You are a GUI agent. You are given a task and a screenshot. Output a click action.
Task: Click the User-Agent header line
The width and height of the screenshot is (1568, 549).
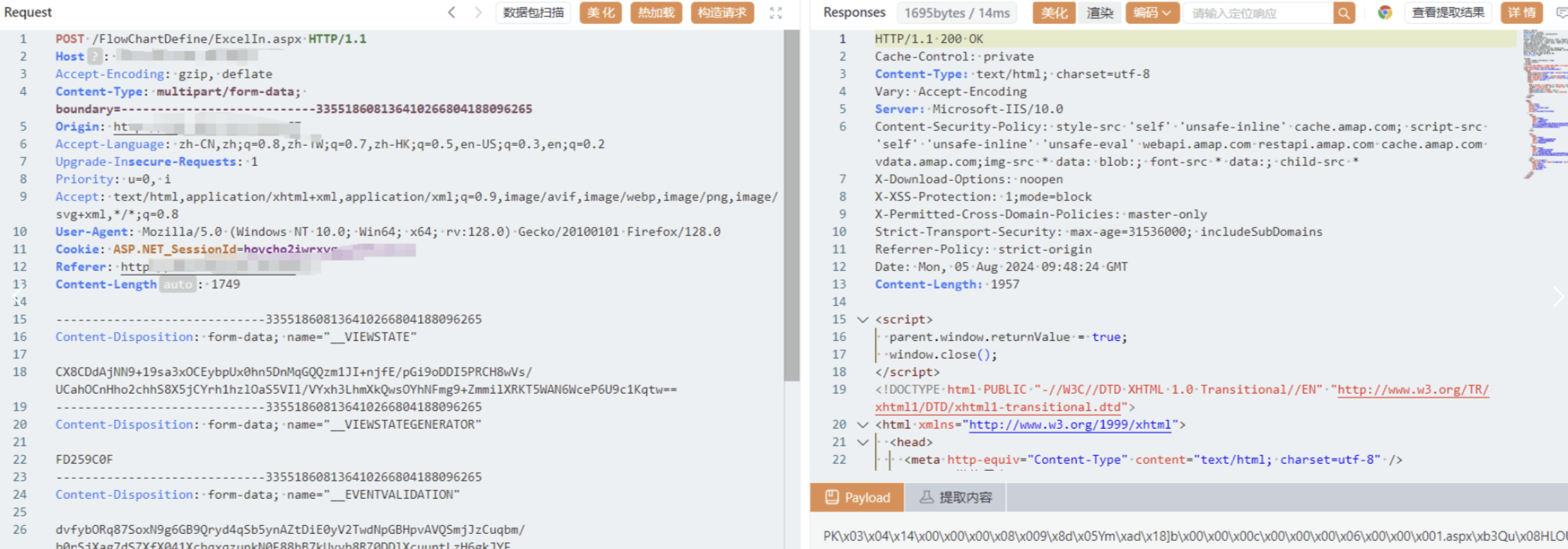[x=388, y=232]
